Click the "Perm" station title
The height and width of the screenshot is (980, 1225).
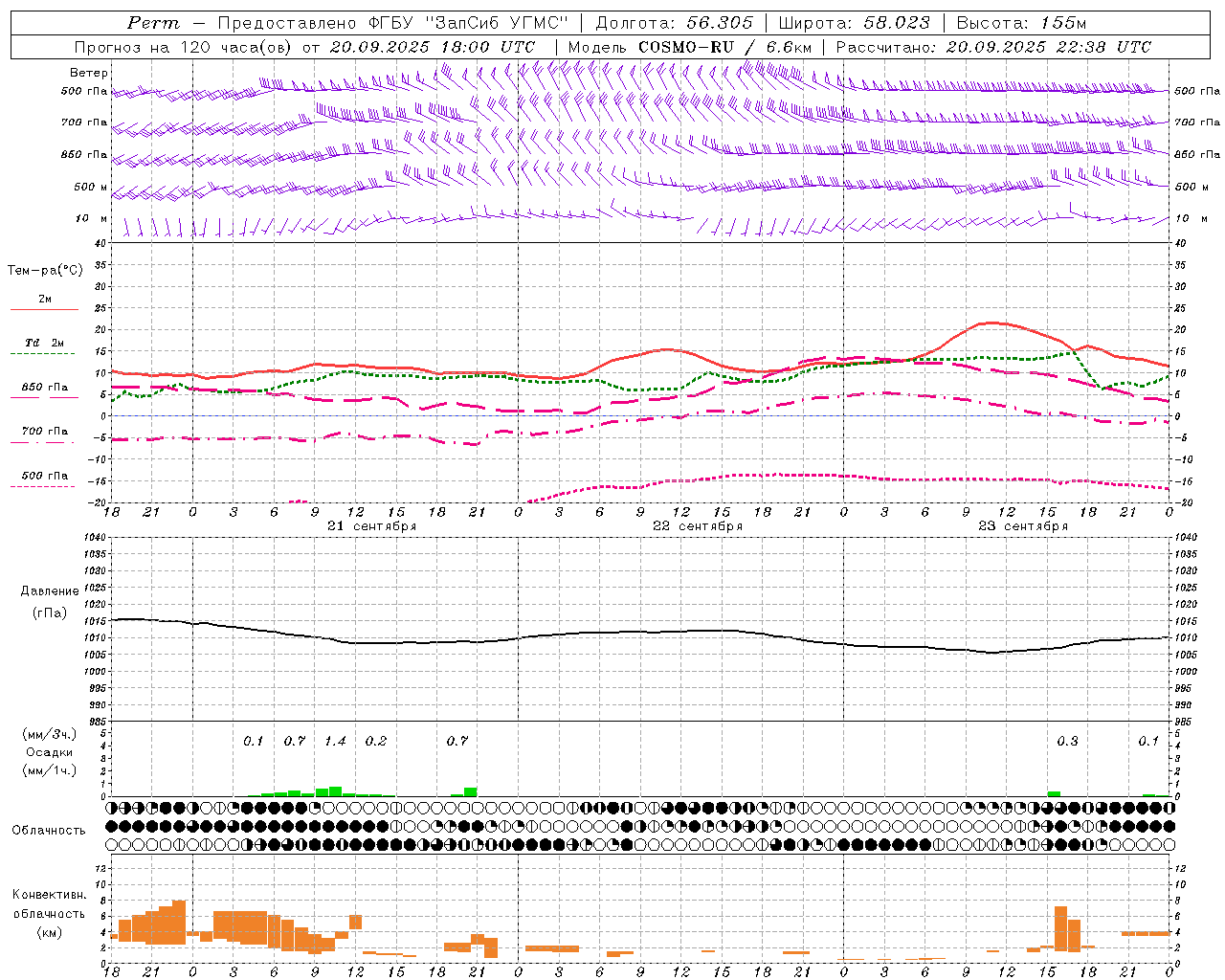pyautogui.click(x=153, y=23)
